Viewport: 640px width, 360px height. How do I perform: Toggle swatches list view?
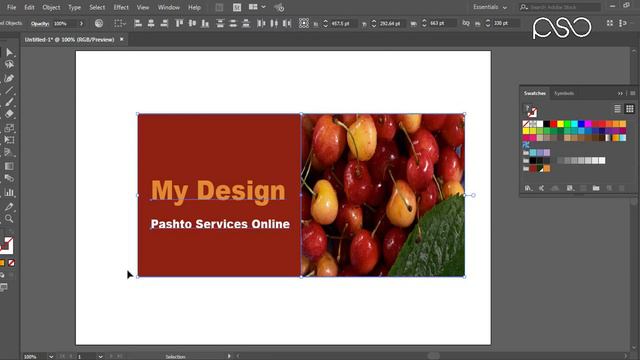pos(618,109)
